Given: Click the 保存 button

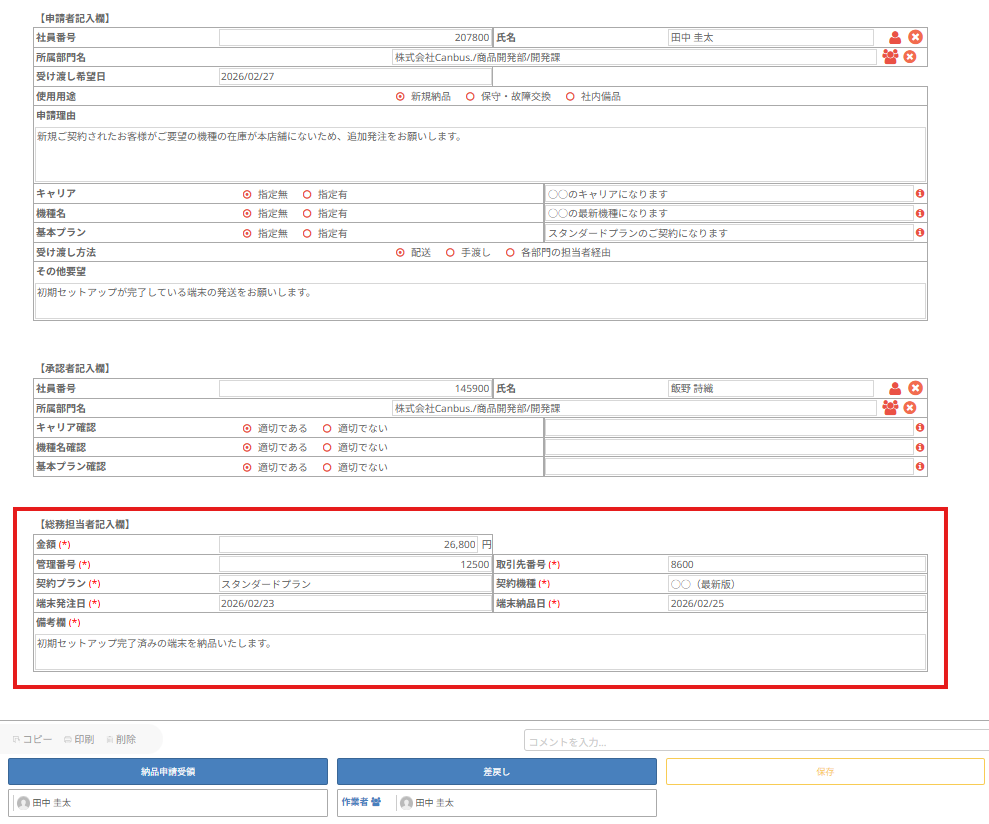Looking at the screenshot, I should 825,772.
